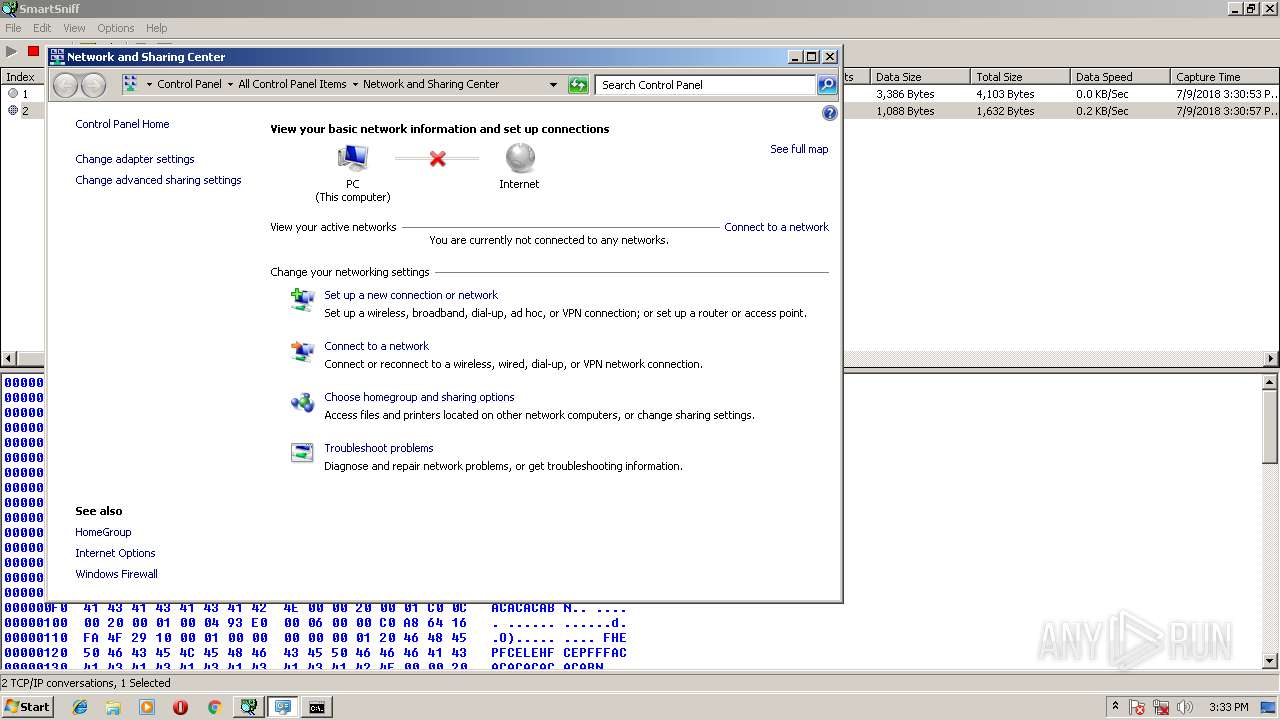This screenshot has height=720, width=1280.
Task: Click the 'Set up a new connection' icon
Action: (x=302, y=299)
